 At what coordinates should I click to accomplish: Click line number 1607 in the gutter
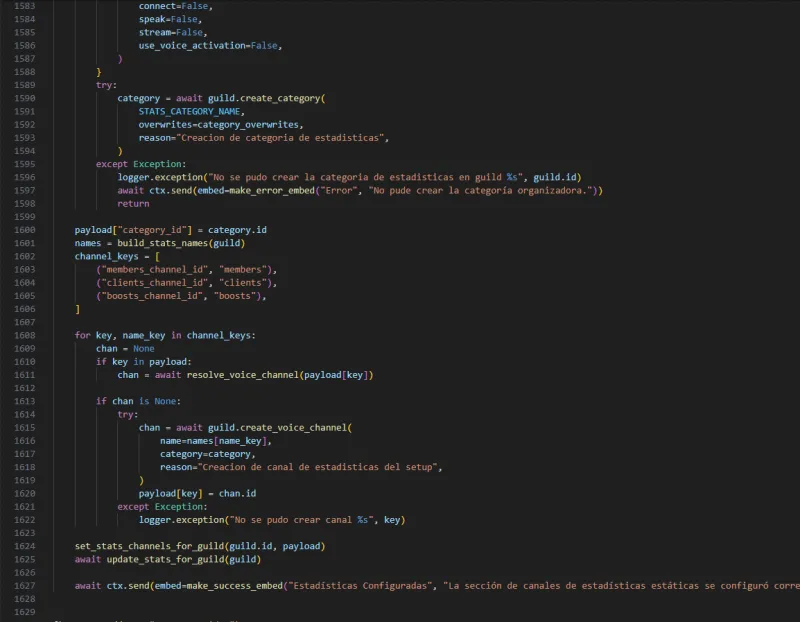(24, 322)
